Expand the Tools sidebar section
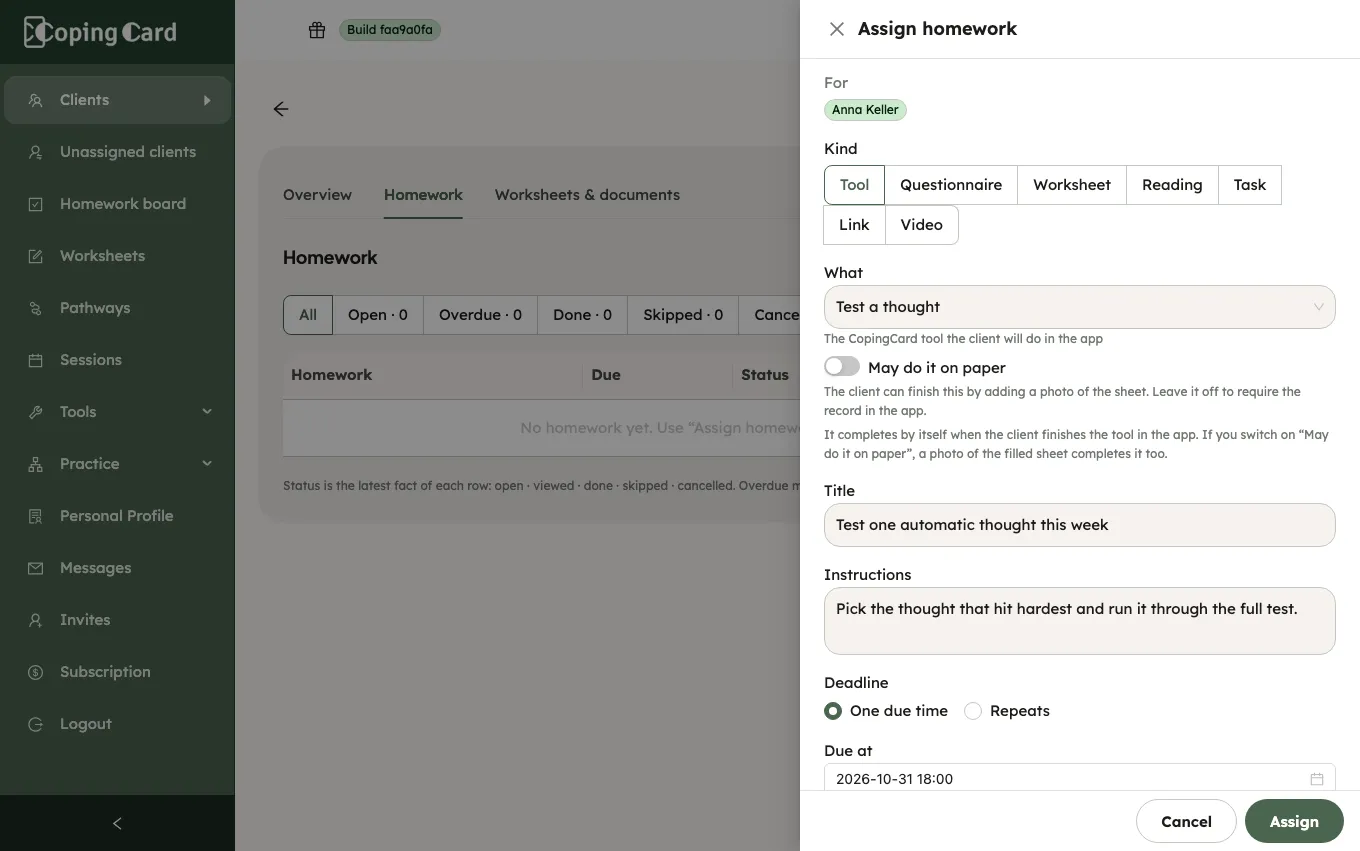This screenshot has width=1360, height=851. tap(207, 412)
